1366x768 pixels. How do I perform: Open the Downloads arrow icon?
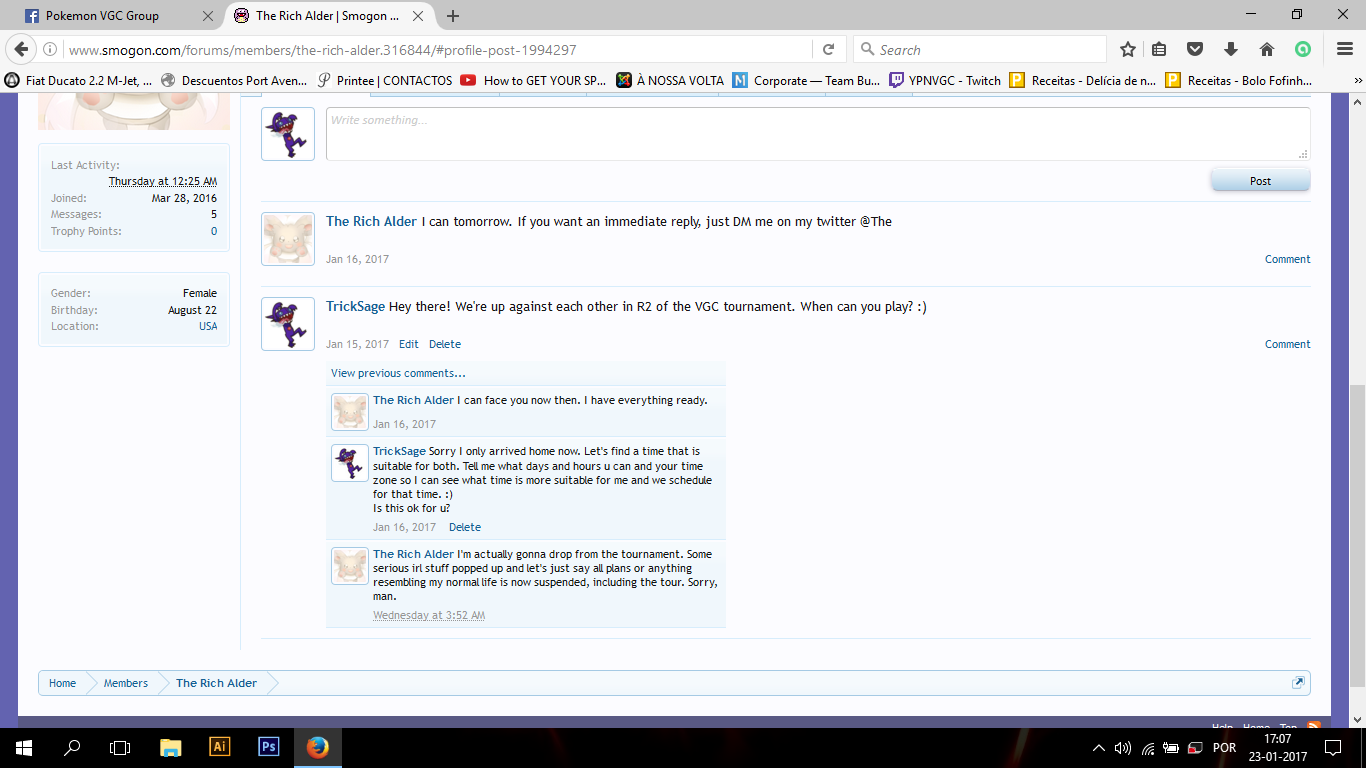(1231, 50)
